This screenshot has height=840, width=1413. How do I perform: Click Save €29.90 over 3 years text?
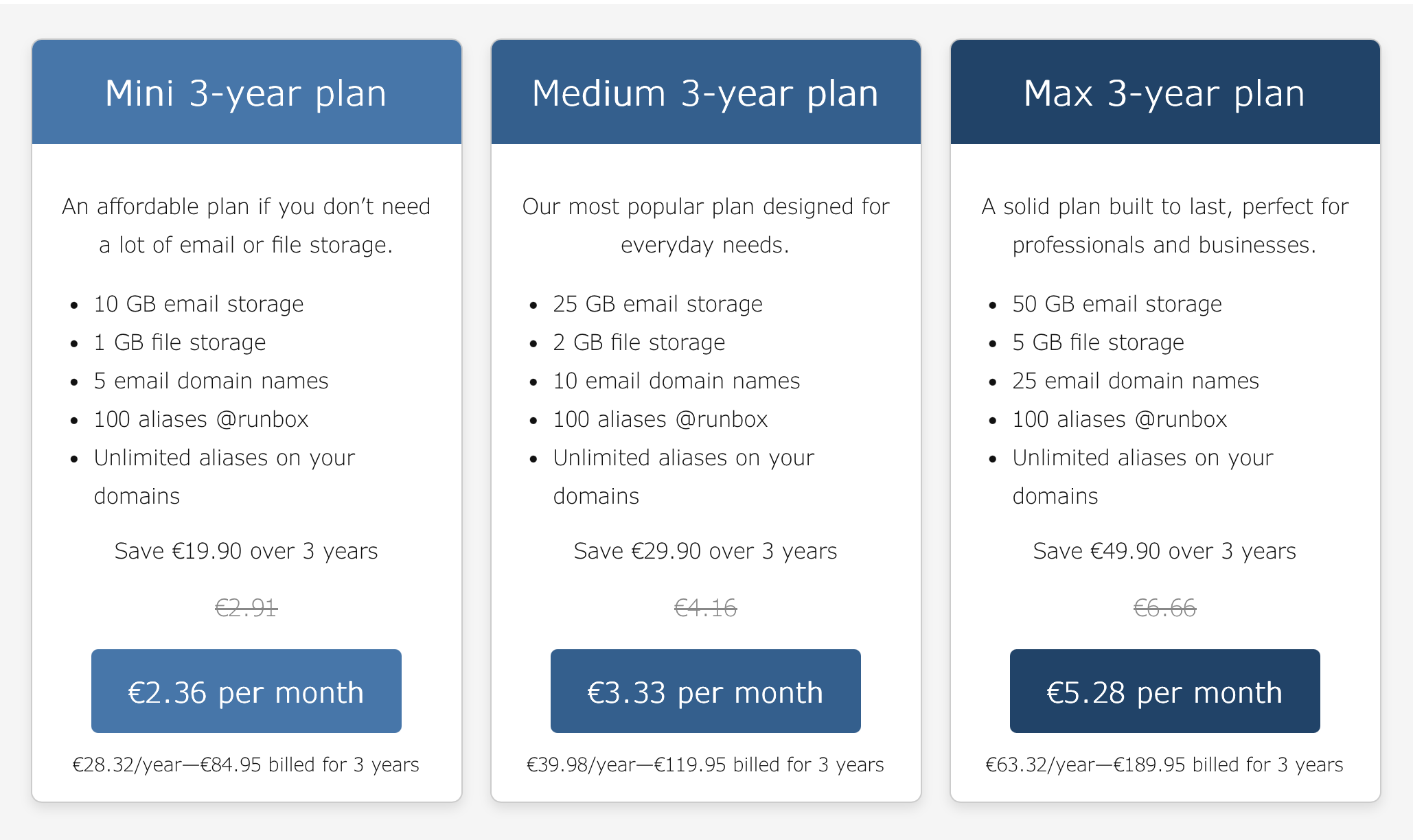click(705, 550)
